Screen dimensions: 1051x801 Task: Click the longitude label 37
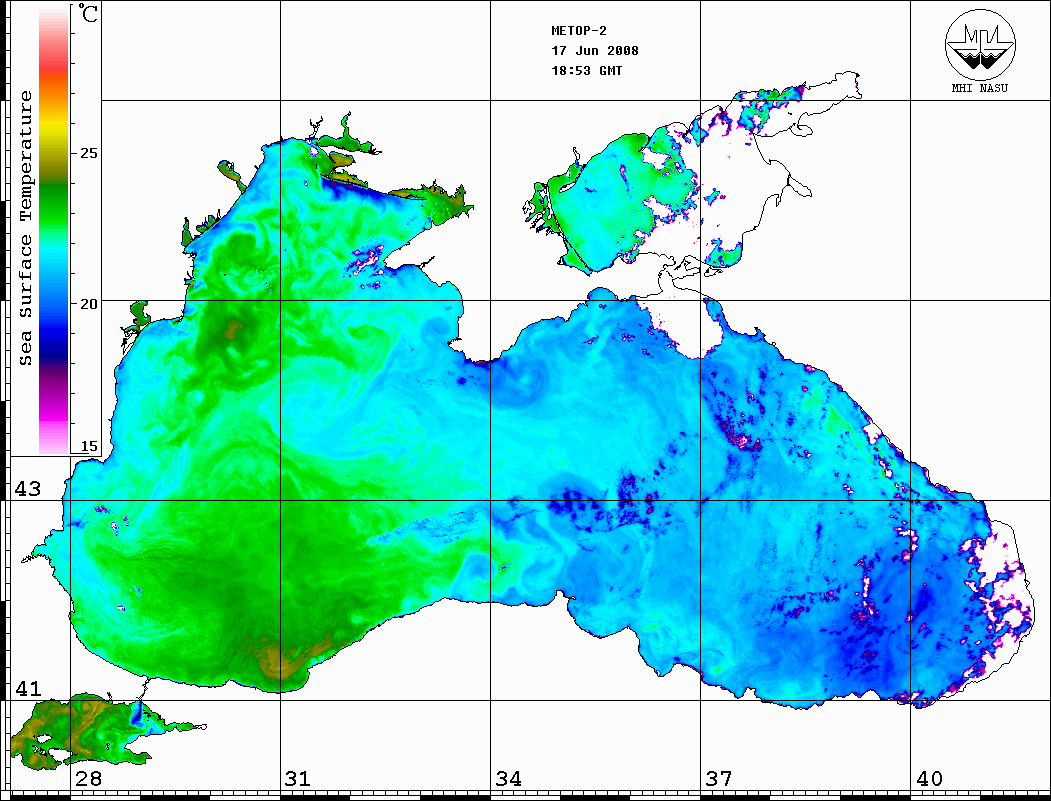click(x=719, y=779)
